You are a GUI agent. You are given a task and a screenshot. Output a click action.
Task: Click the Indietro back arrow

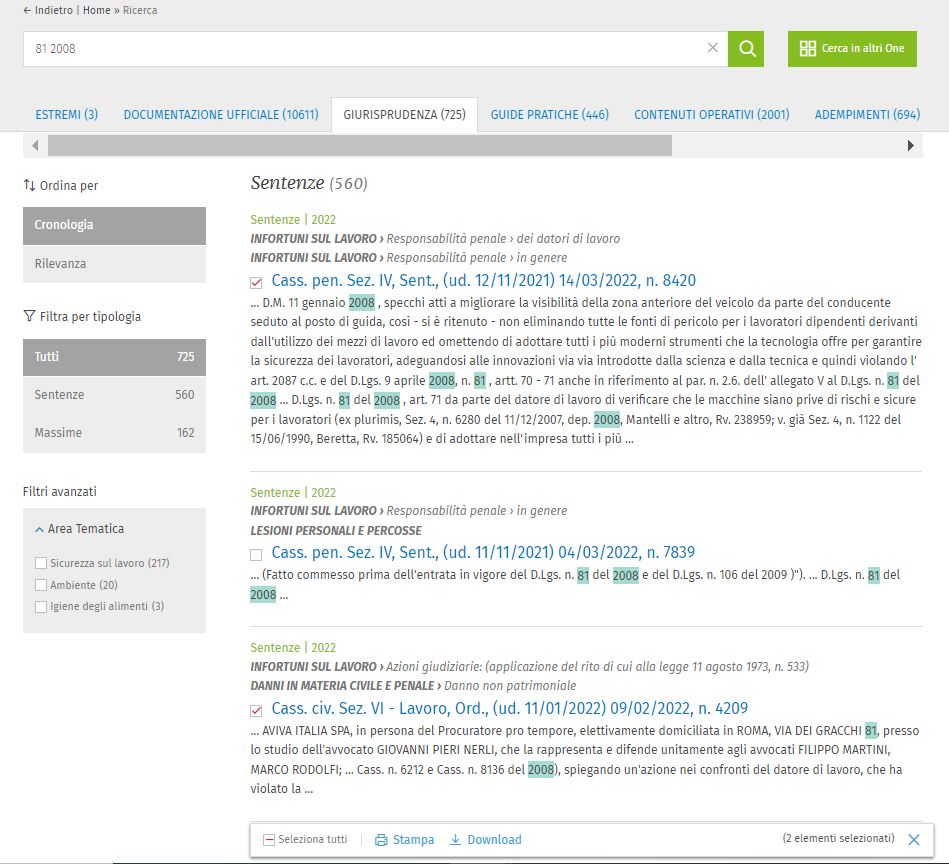tap(28, 10)
